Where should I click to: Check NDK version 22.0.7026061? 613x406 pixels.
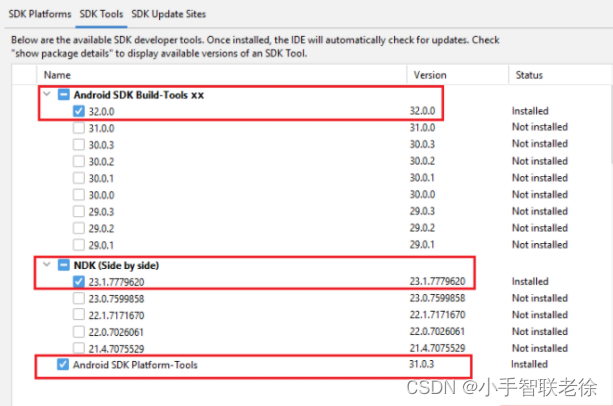[79, 332]
